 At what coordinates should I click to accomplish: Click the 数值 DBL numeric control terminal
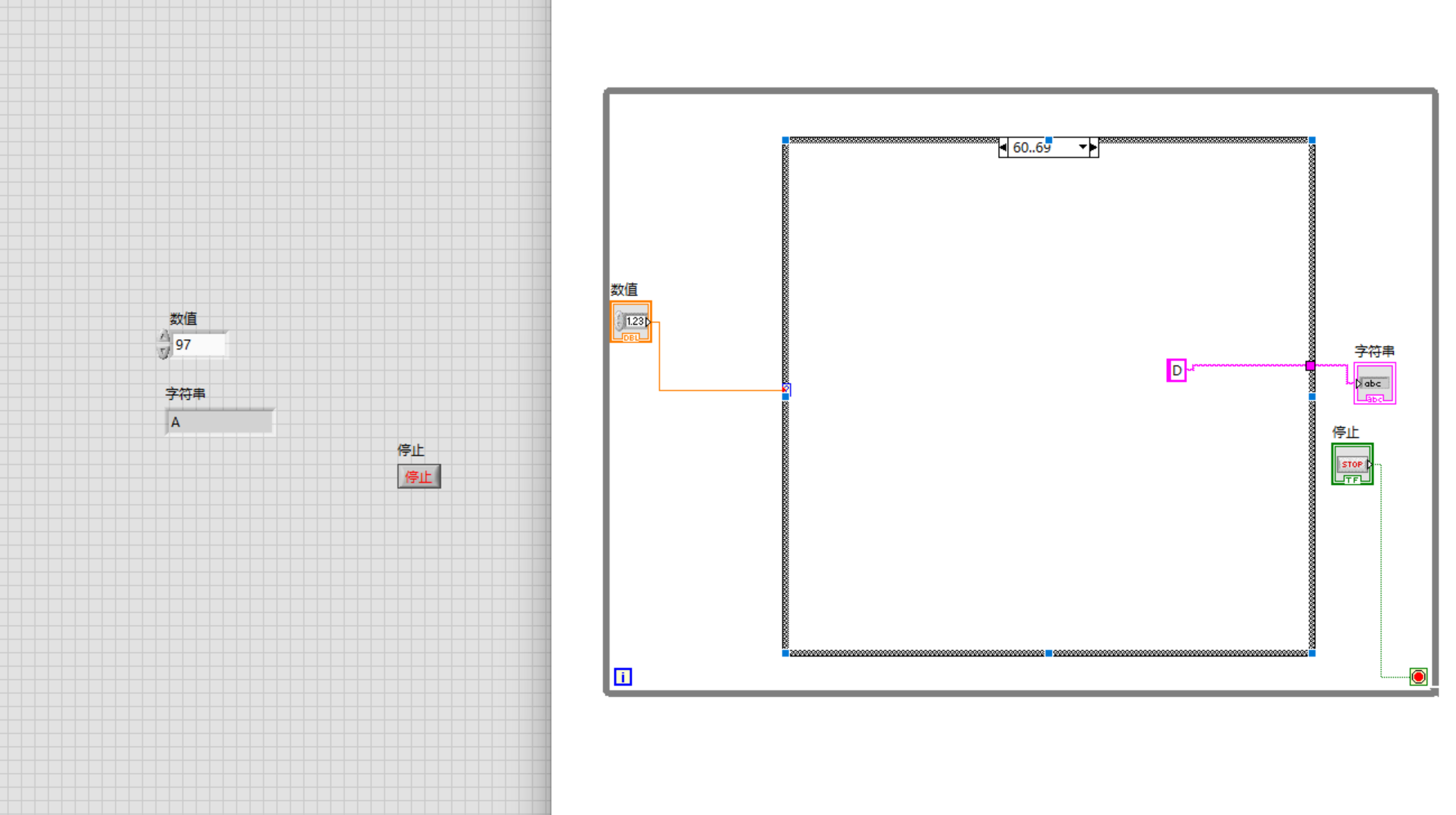(x=631, y=322)
